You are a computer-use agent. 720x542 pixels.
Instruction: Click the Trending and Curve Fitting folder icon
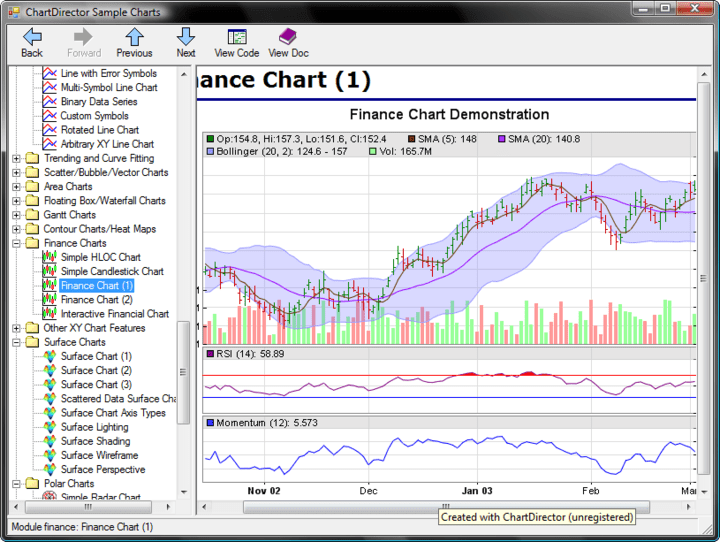point(32,158)
